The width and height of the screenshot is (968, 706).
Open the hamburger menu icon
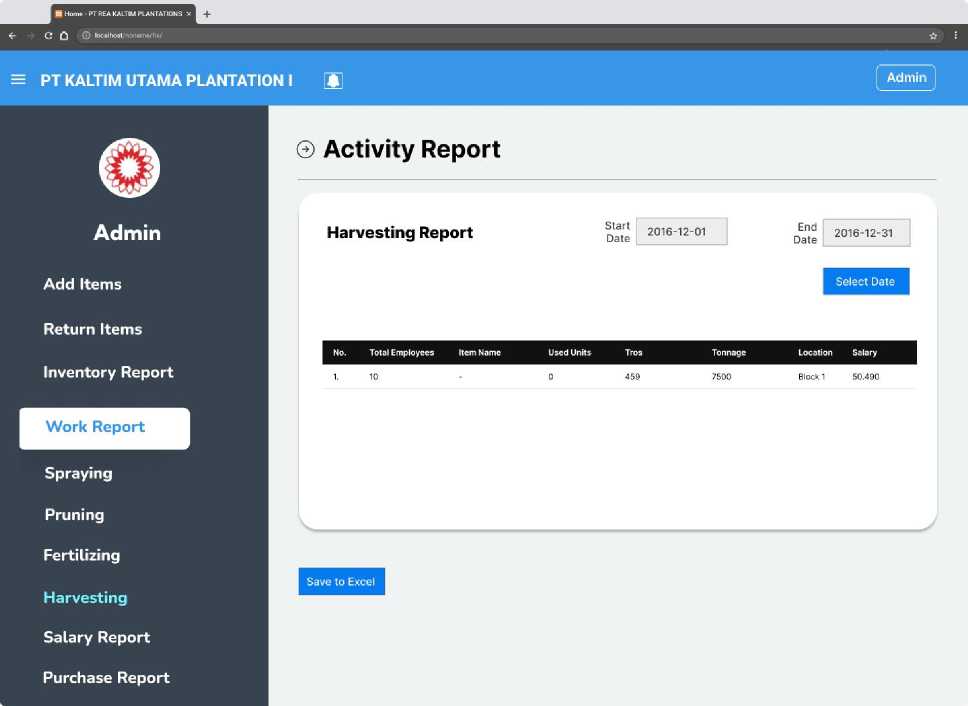[x=19, y=80]
